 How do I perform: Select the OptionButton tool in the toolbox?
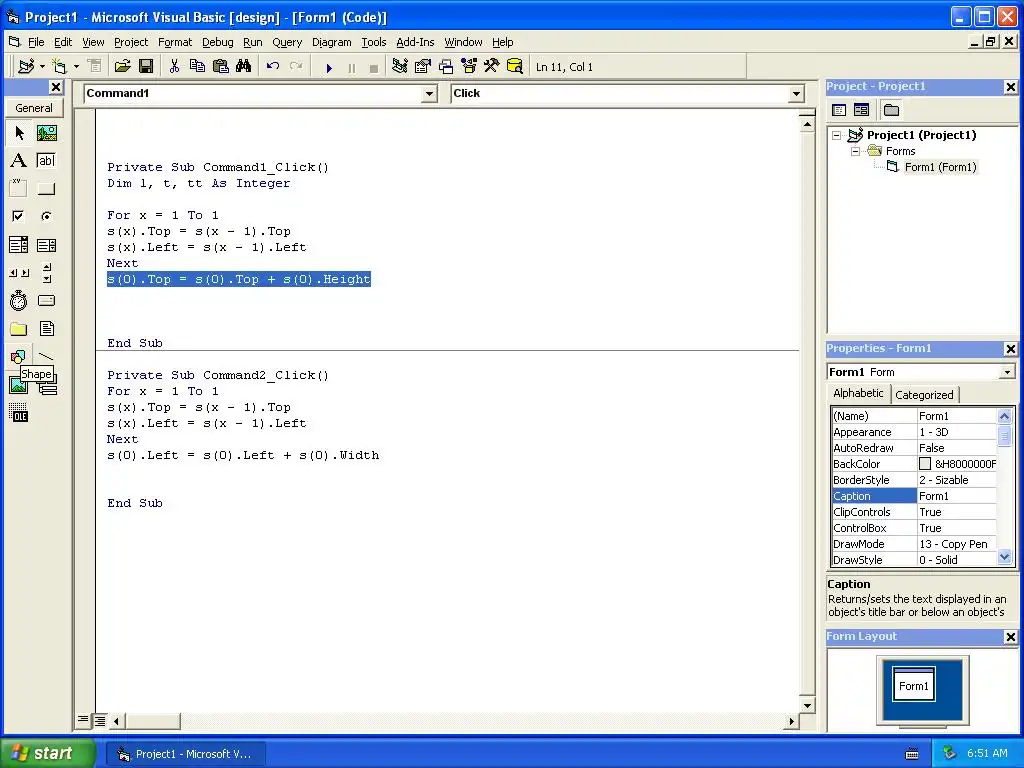click(x=46, y=216)
